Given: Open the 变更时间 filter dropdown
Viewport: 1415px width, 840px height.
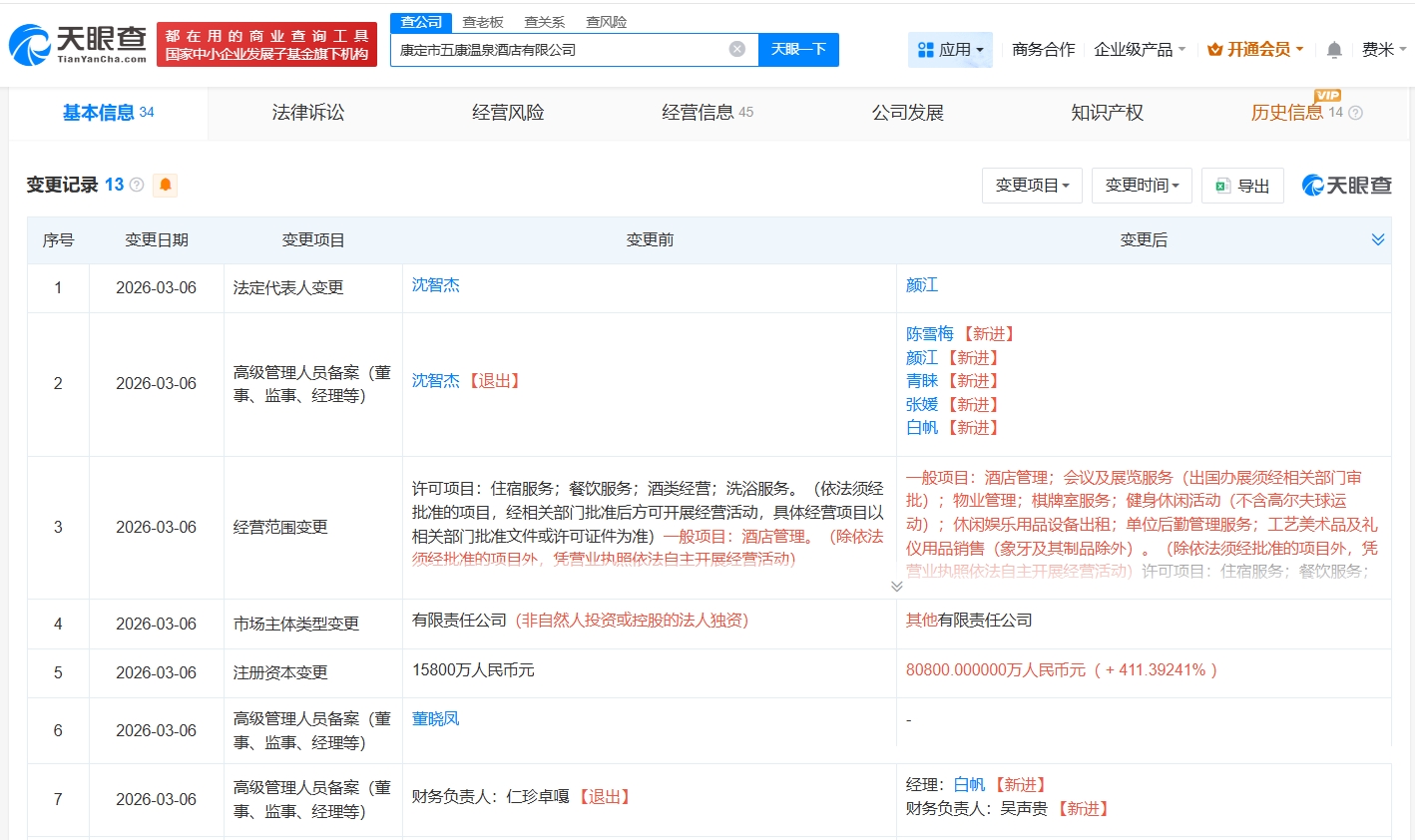Looking at the screenshot, I should 1142,186.
